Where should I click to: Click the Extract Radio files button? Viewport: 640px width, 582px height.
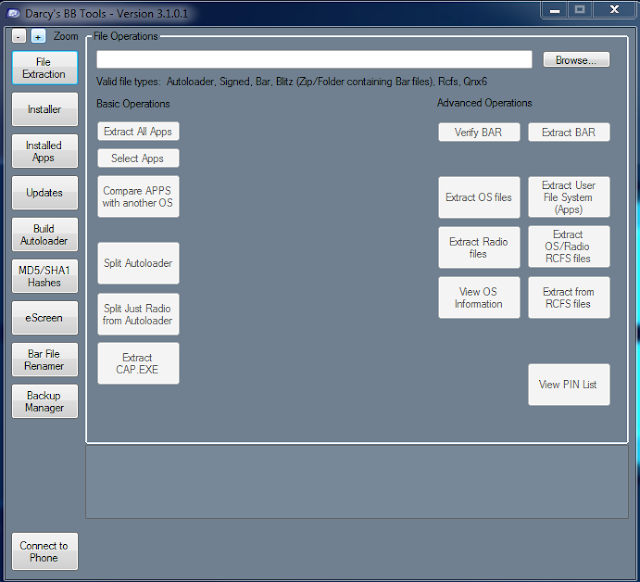[479, 247]
